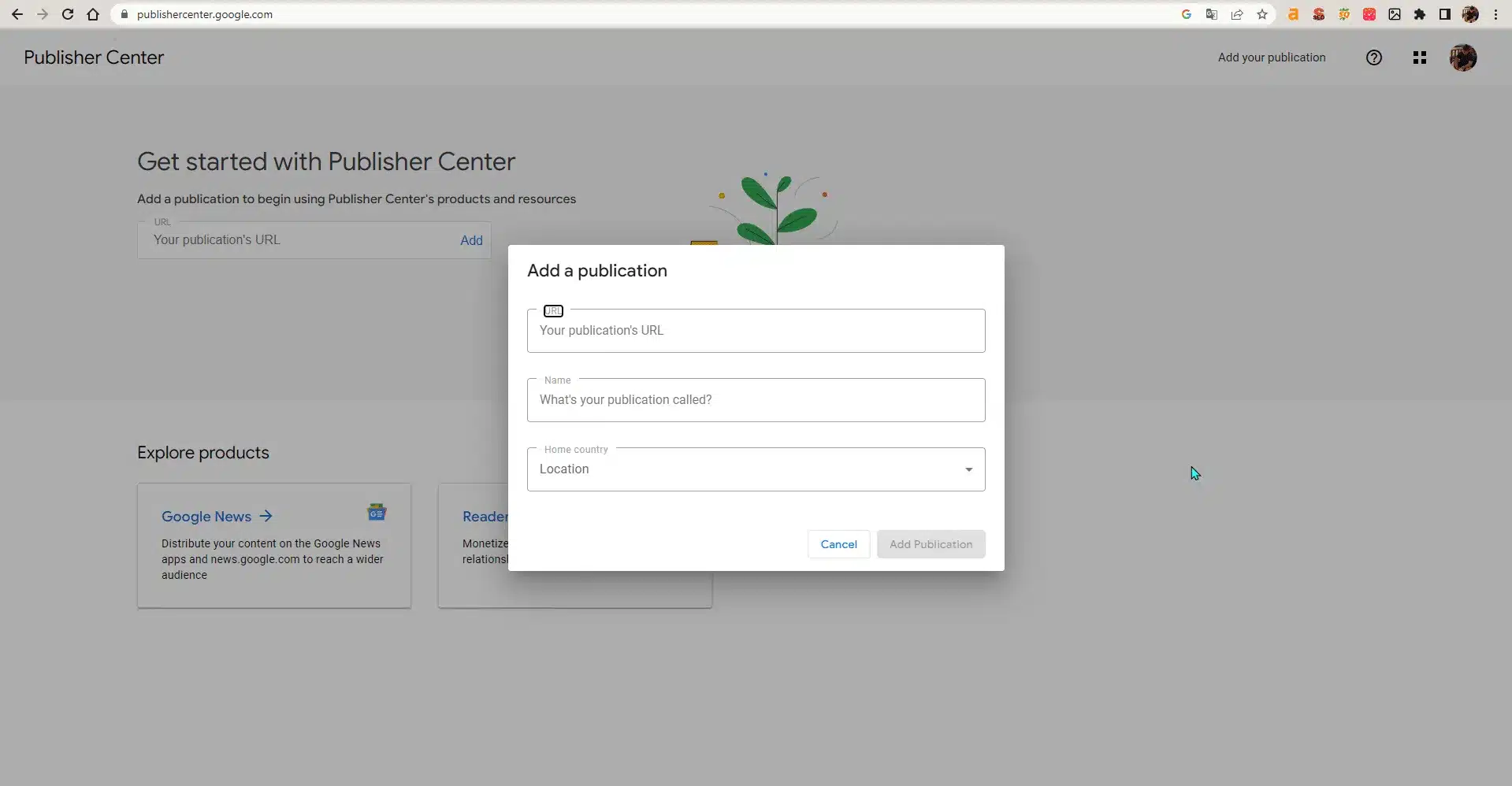
Task: Click the browser address bar URL
Action: tap(204, 14)
